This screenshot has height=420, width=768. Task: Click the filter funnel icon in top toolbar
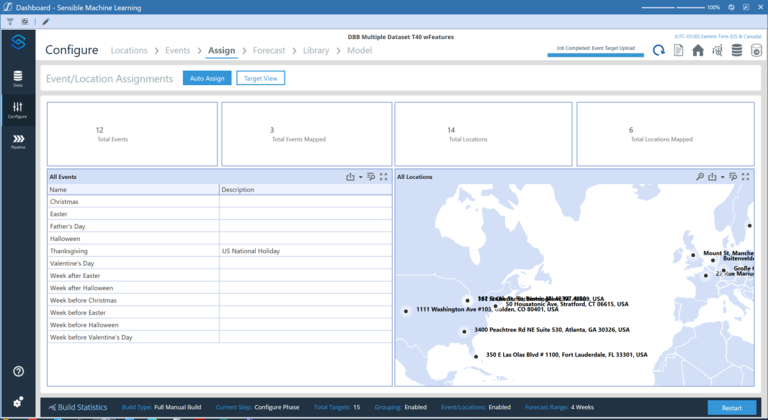click(x=10, y=22)
